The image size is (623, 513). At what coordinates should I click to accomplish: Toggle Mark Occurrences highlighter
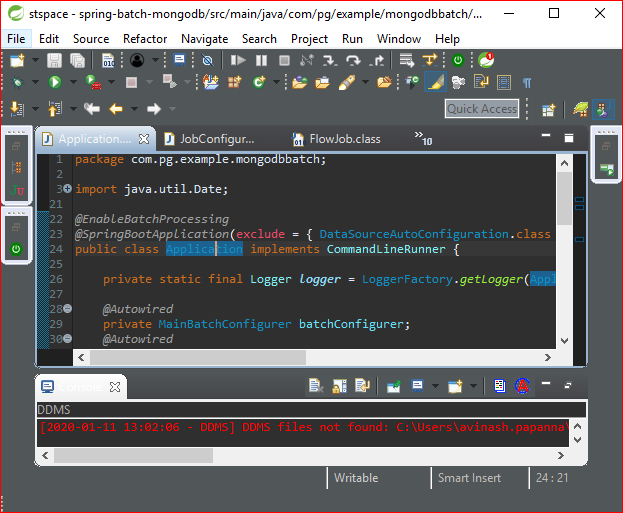pos(435,82)
